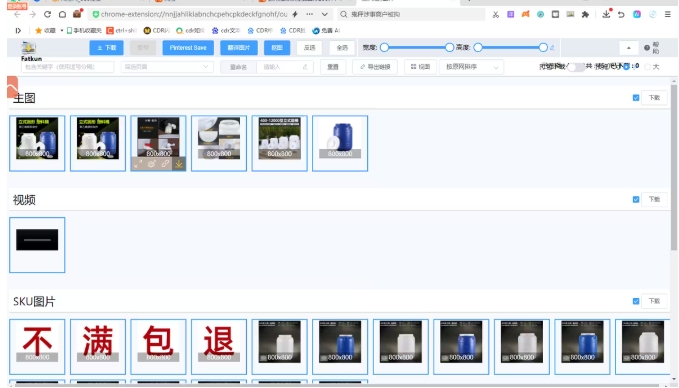Open the purple extension icon in the browser toolbar
This screenshot has width=679, height=388.
(511, 14)
